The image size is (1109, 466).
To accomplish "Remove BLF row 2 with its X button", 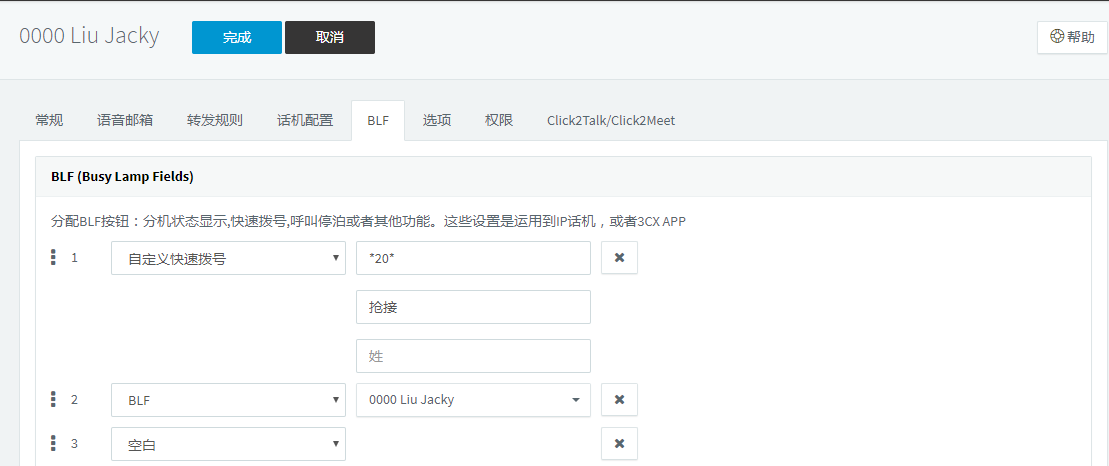I will 620,400.
